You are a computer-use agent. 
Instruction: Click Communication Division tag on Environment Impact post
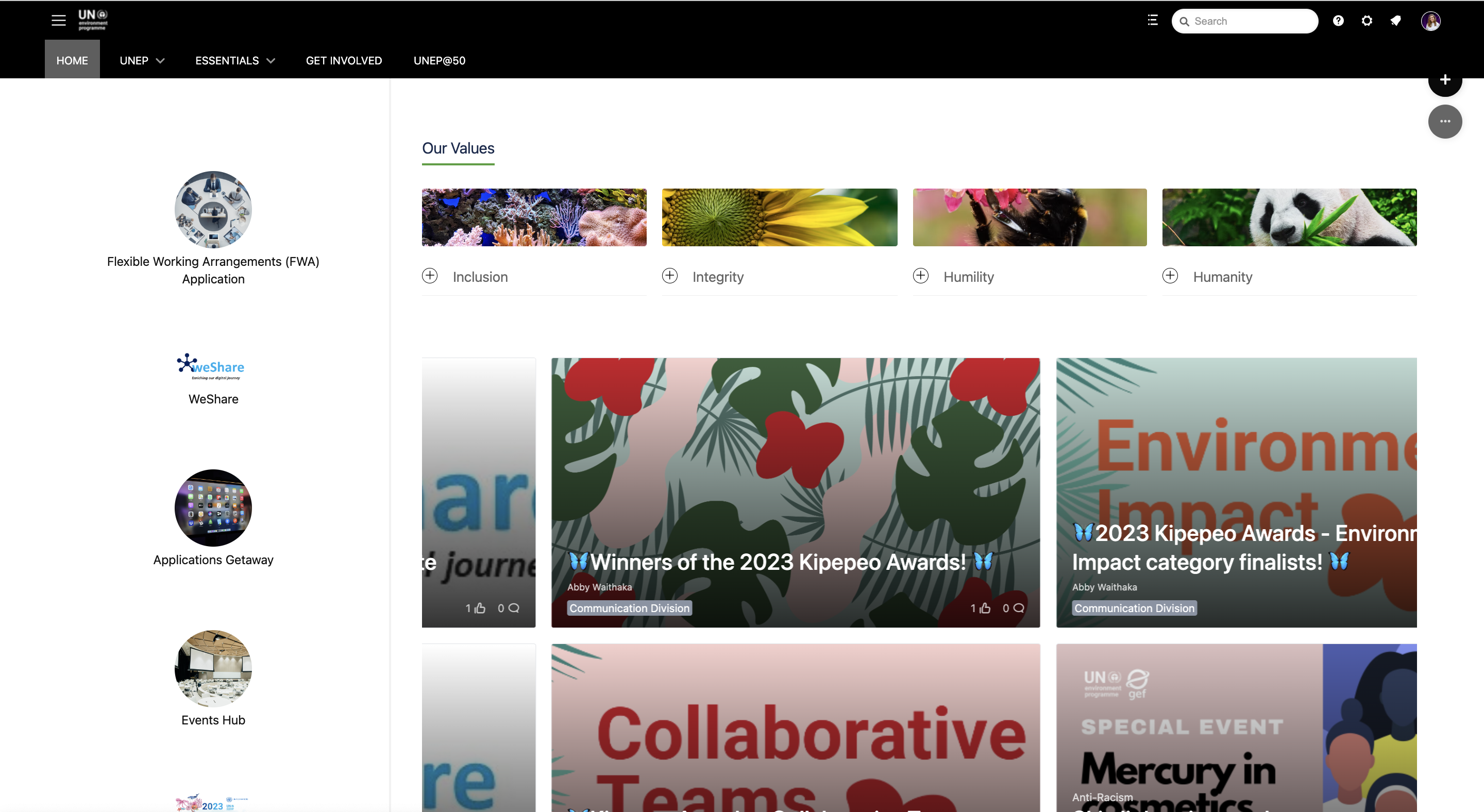pyautogui.click(x=1134, y=608)
